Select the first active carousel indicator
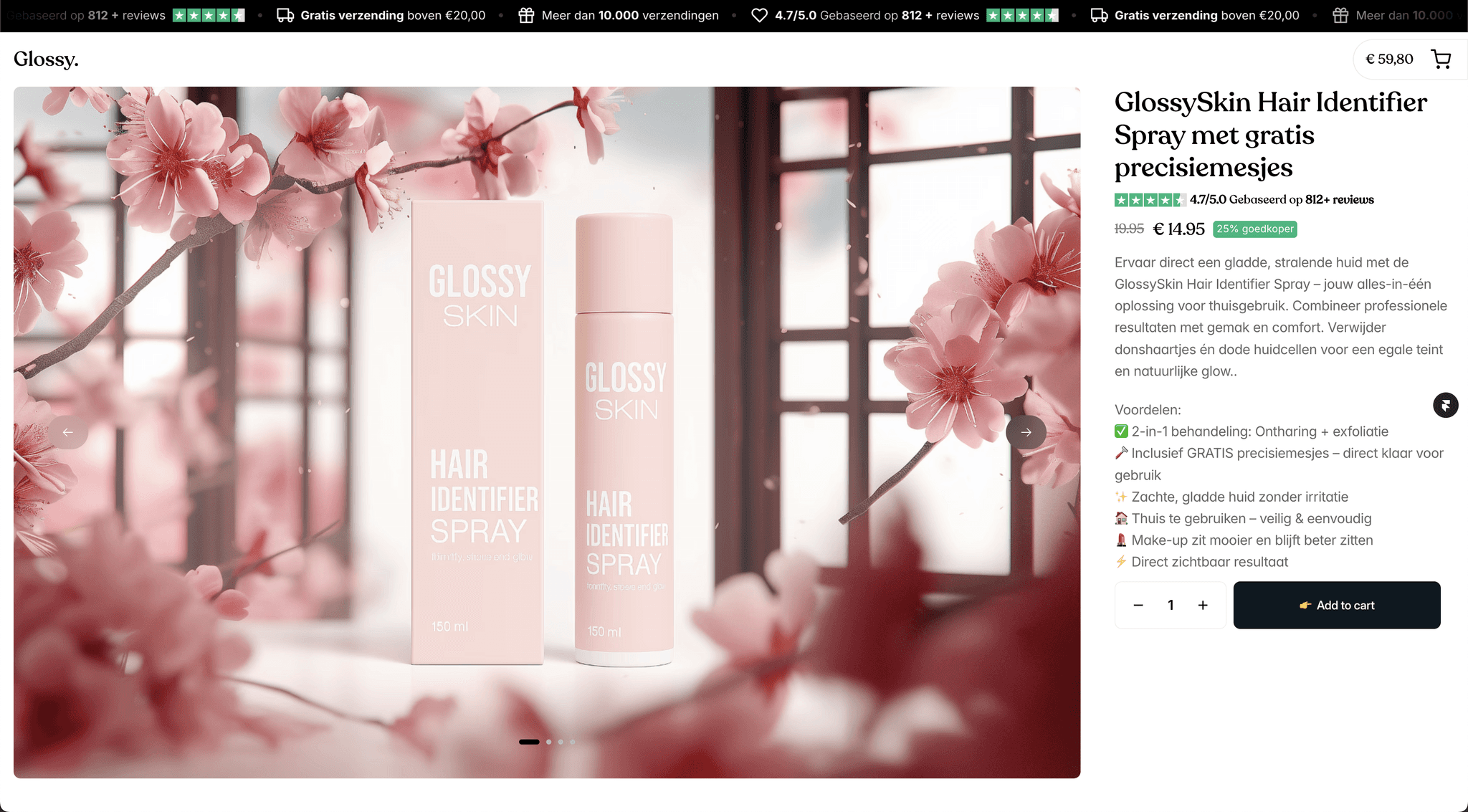Screen dimensions: 1468x812 [x=529, y=742]
